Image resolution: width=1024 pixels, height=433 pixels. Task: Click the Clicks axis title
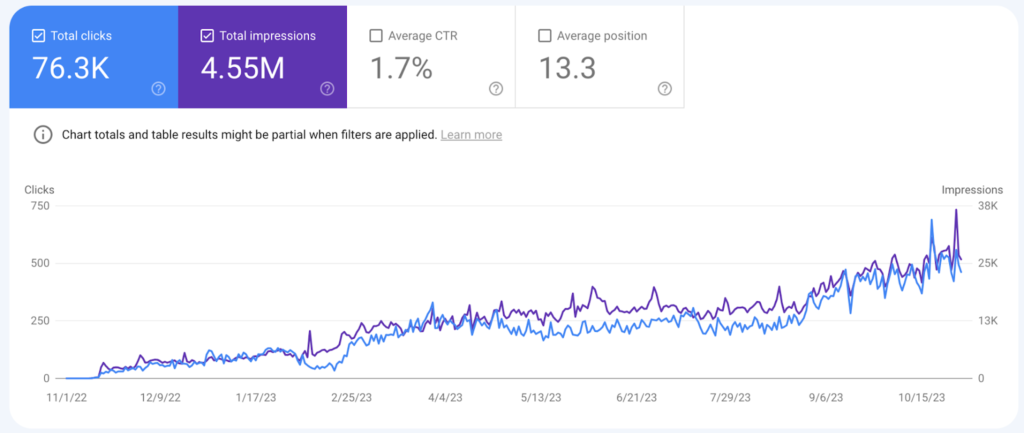tap(40, 189)
